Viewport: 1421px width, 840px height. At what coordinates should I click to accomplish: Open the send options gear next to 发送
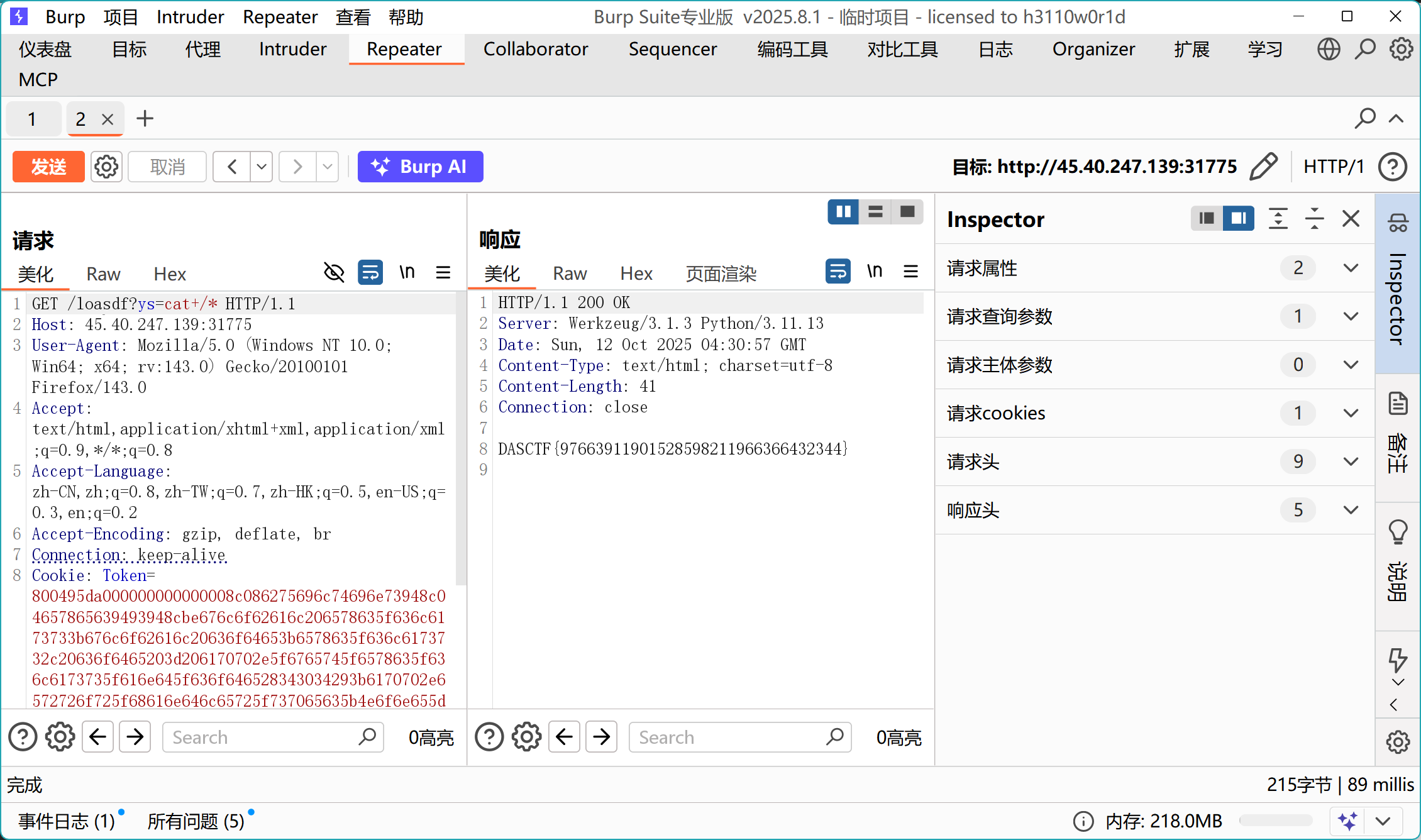(106, 167)
